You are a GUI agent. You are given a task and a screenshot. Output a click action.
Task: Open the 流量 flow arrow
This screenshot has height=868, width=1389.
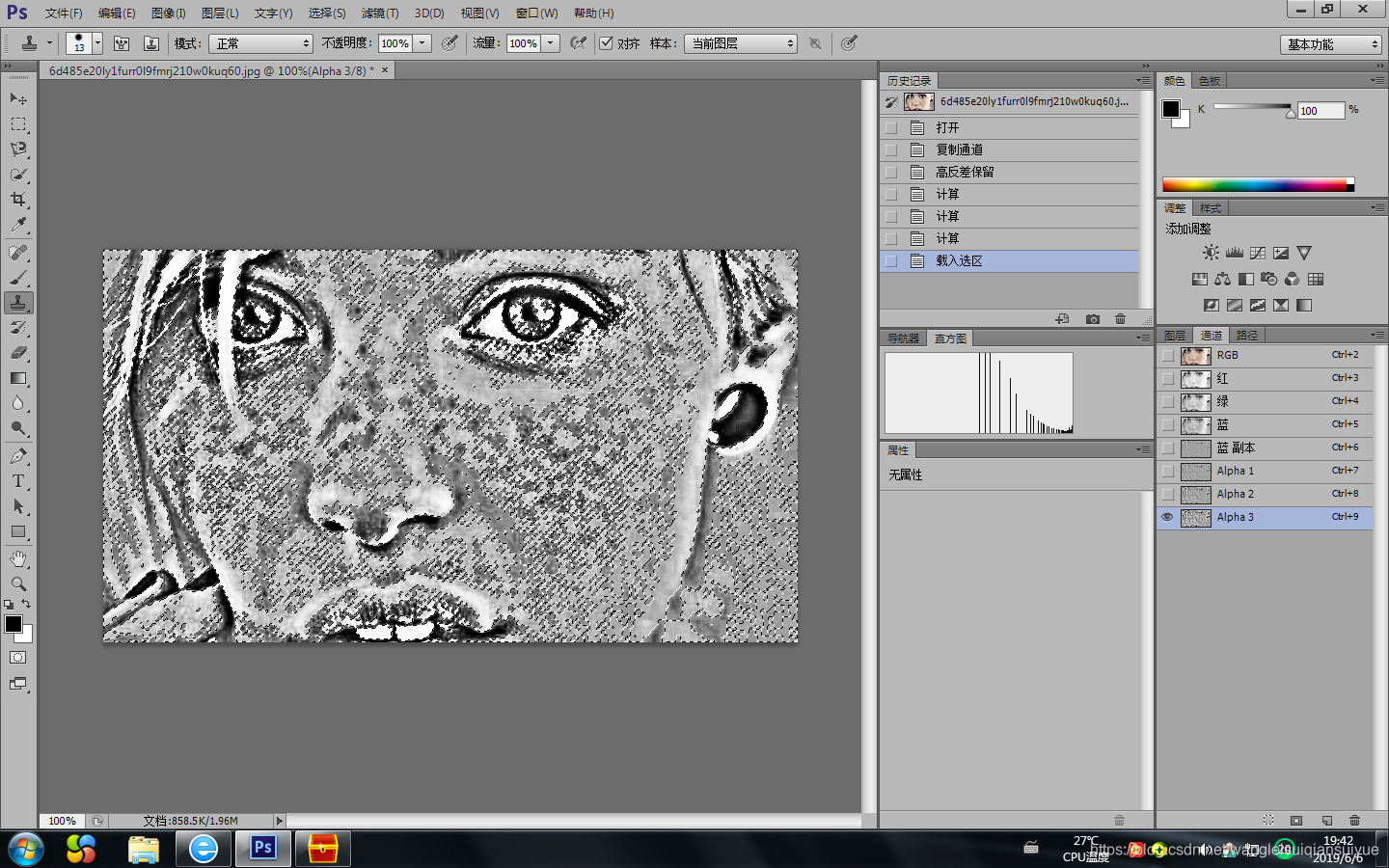pos(551,43)
